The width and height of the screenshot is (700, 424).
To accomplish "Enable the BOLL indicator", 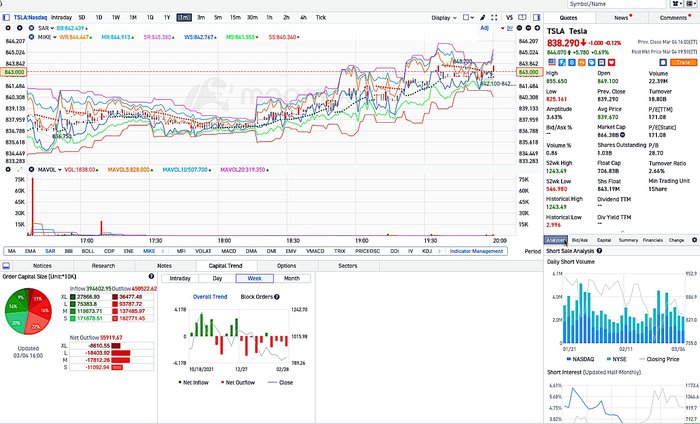I will (x=88, y=251).
